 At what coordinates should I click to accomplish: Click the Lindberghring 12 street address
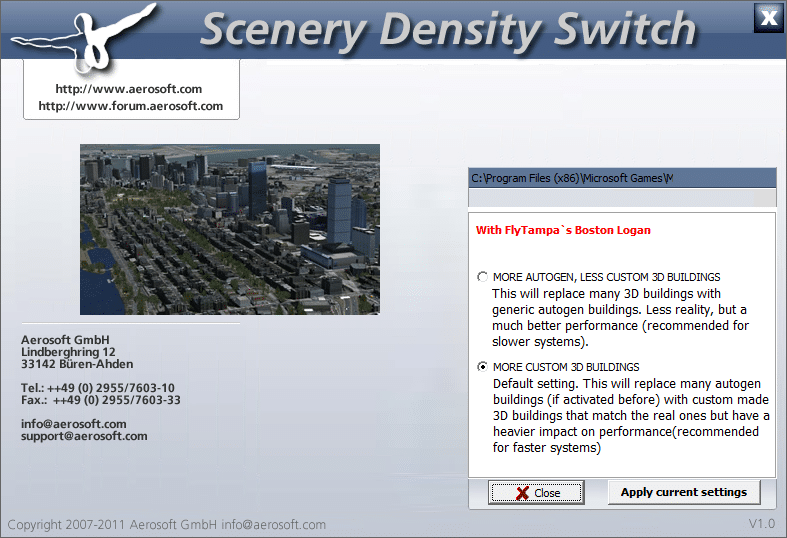click(68, 352)
